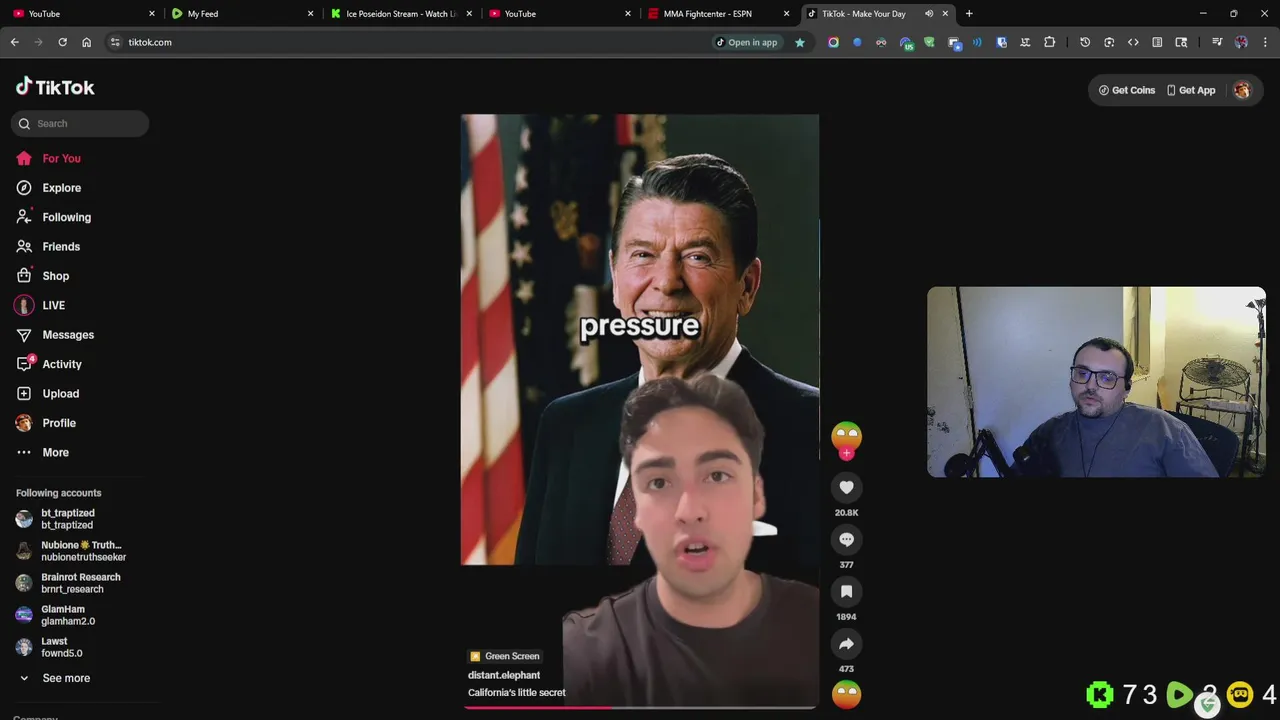
Task: Open bt_traptized account
Action: (55, 519)
